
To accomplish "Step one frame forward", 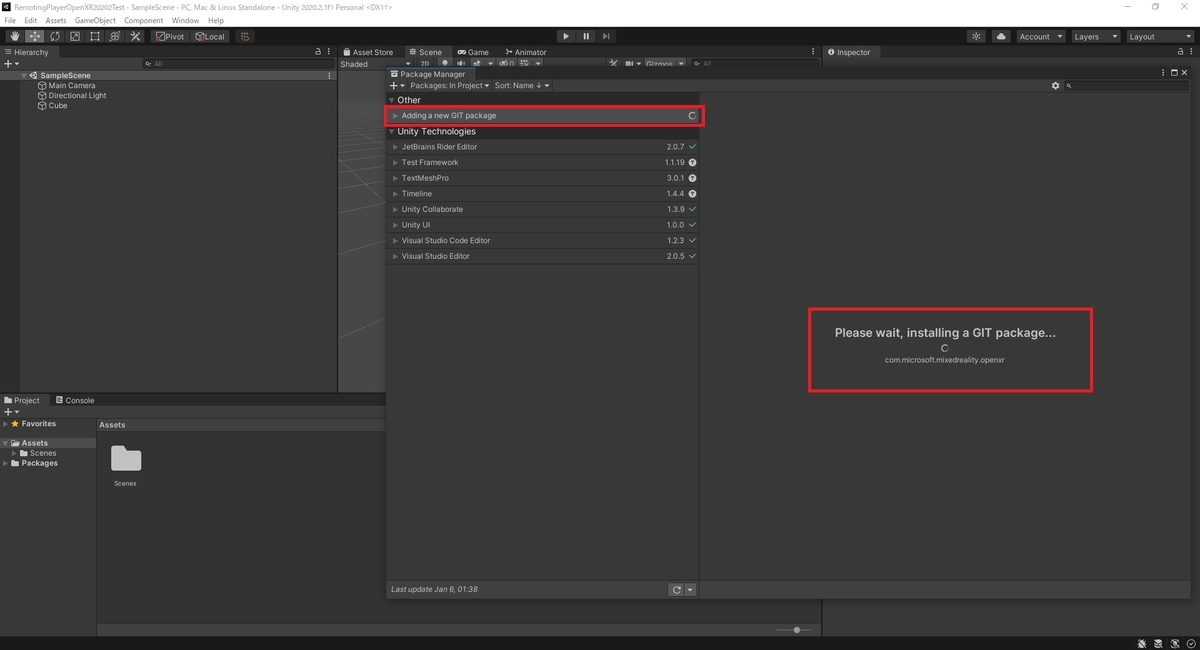I will coord(606,36).
